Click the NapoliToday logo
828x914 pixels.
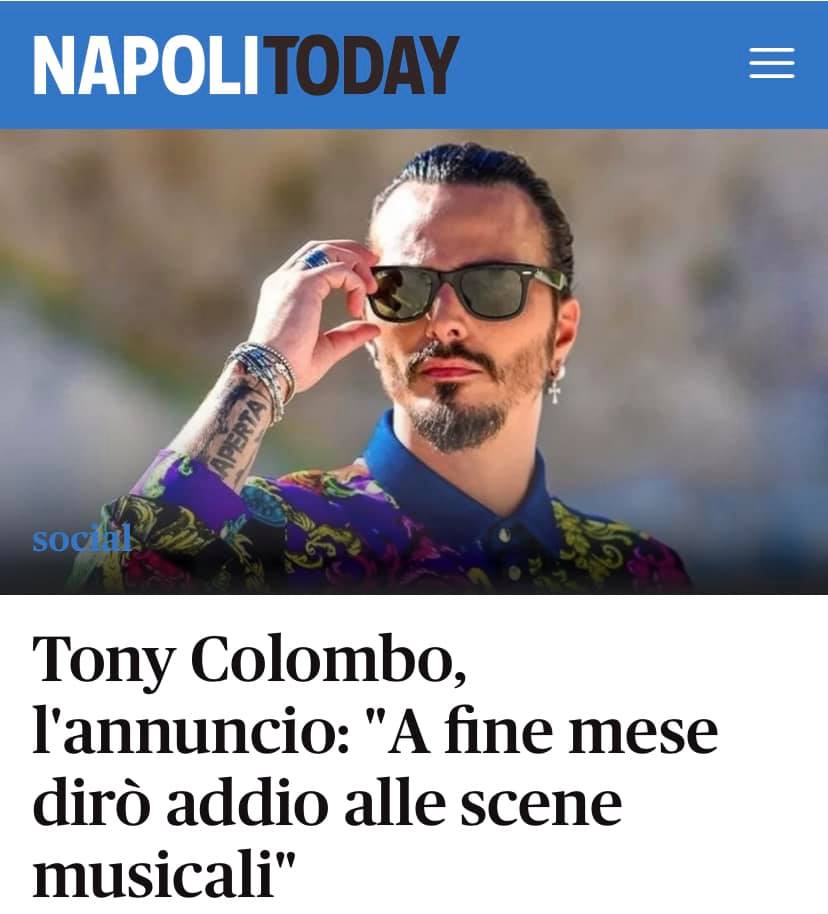[x=246, y=65]
